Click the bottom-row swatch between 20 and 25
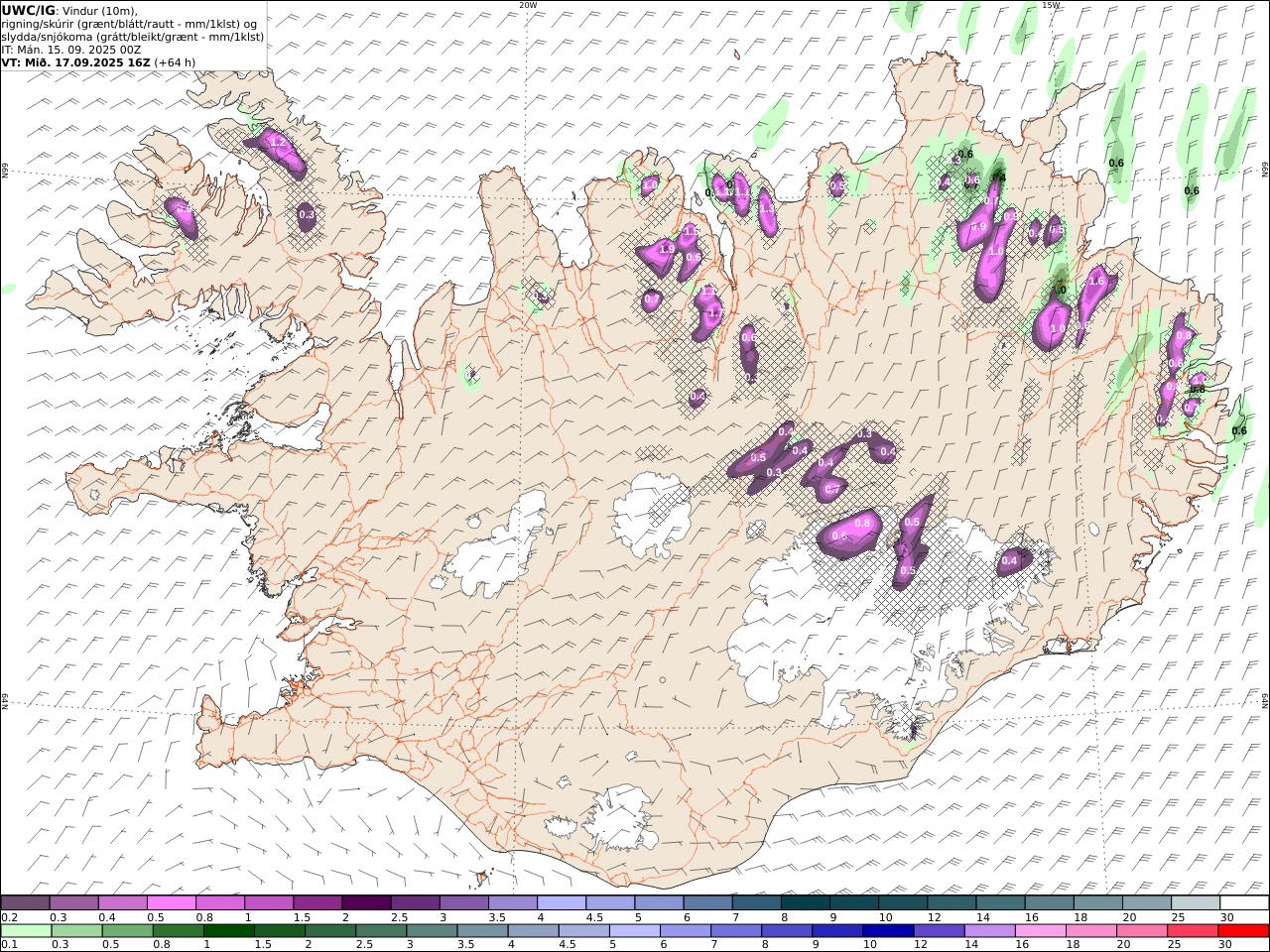This screenshot has width=1270, height=952. (x=1141, y=930)
